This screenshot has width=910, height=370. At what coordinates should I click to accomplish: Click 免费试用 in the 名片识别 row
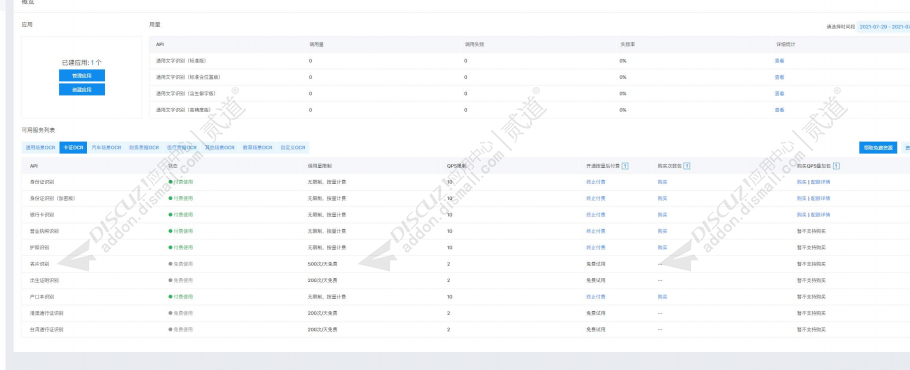(x=595, y=264)
